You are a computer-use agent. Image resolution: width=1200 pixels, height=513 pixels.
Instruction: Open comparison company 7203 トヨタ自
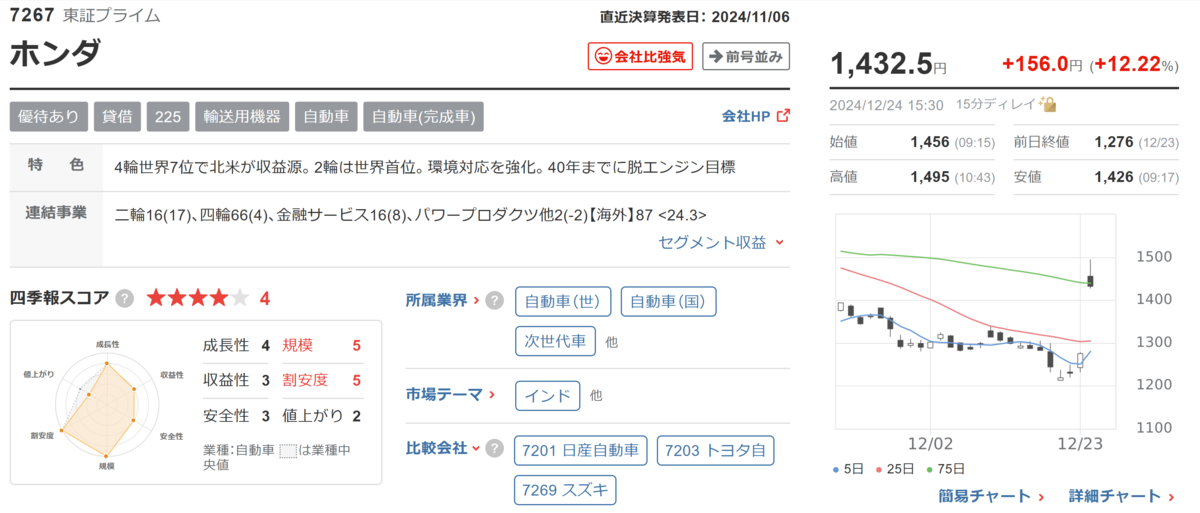pyautogui.click(x=715, y=450)
